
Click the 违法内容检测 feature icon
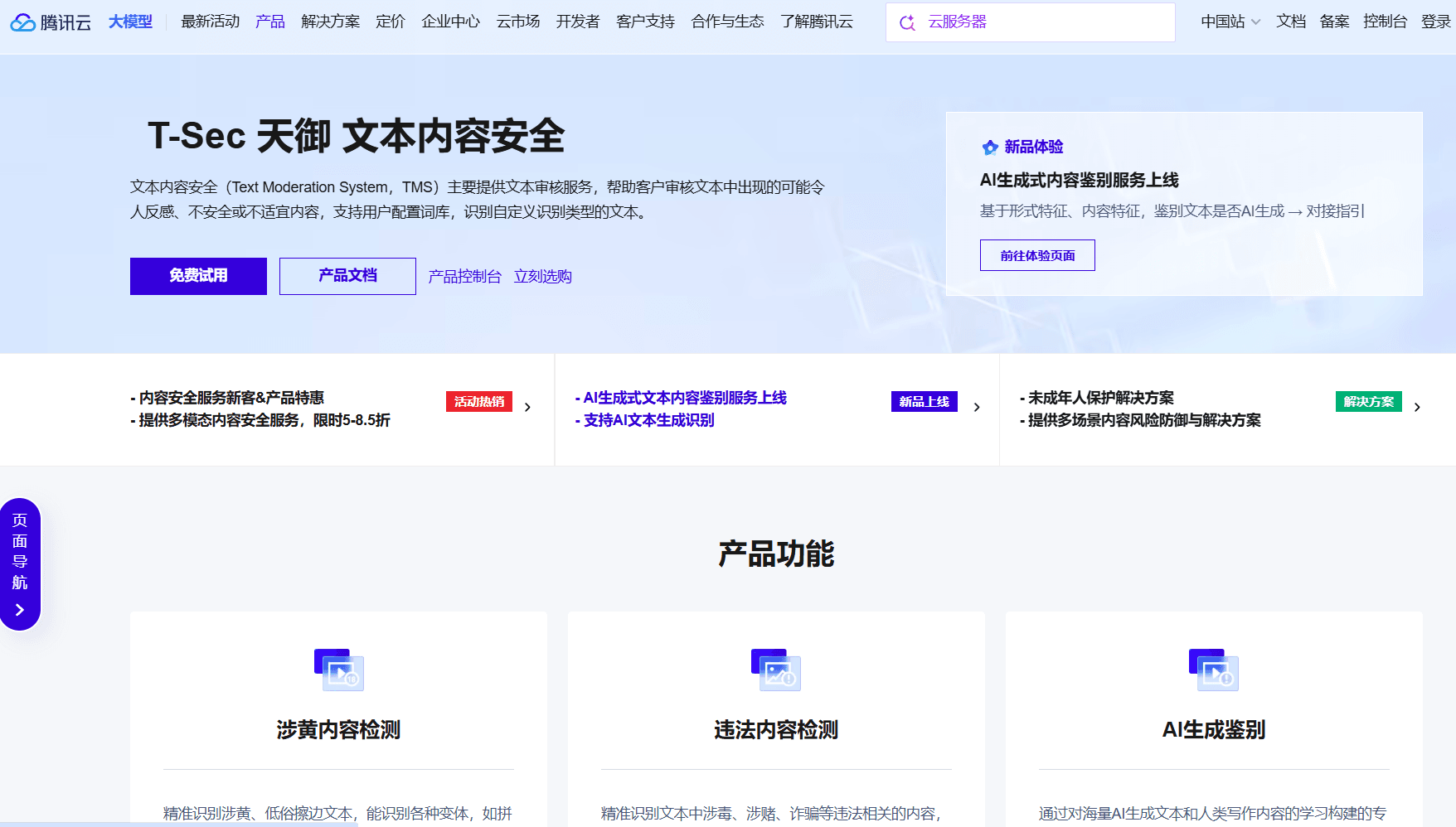coord(776,670)
